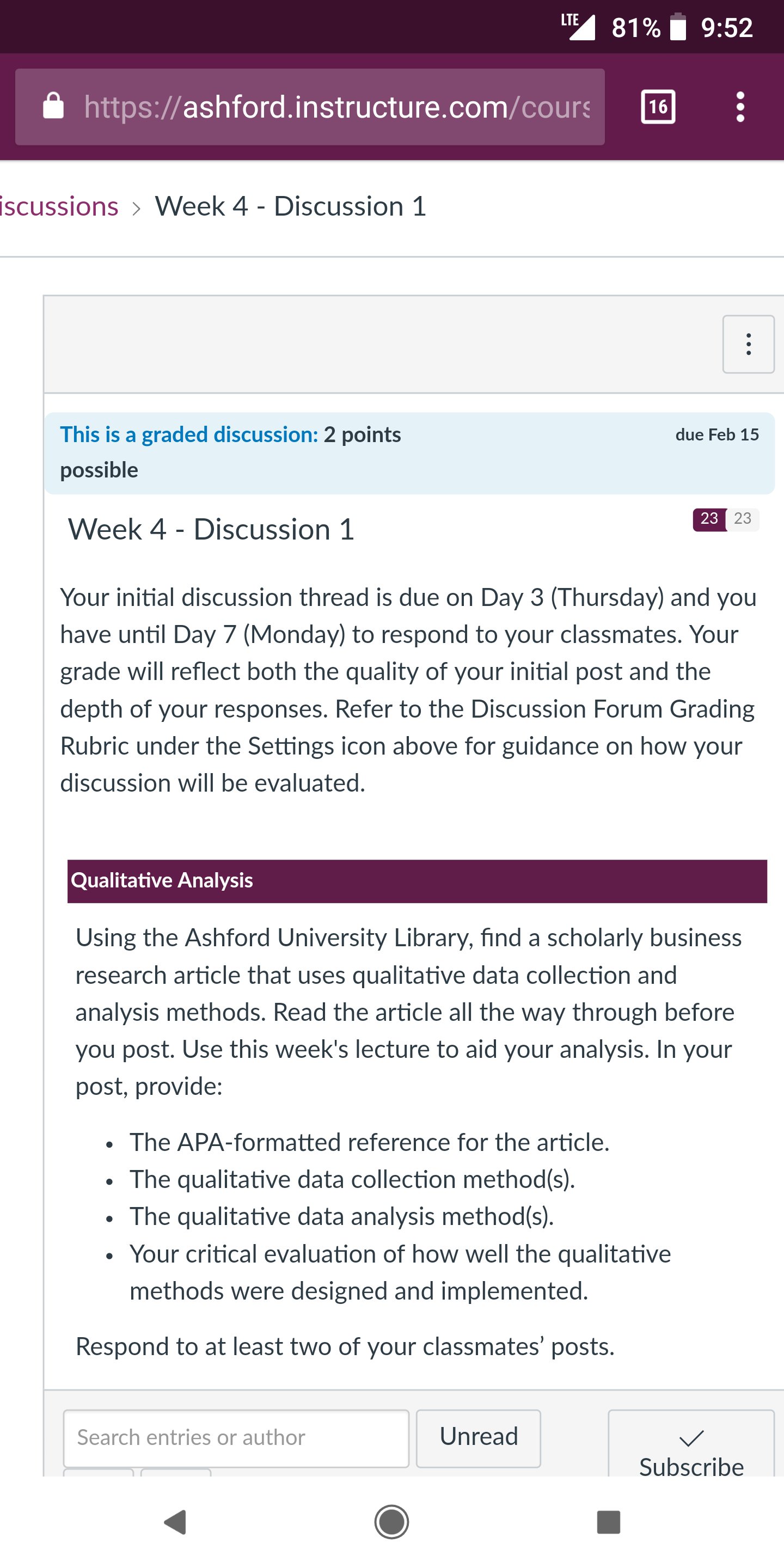Click the Qualitative Analysis header bar
The width and height of the screenshot is (784, 1568).
[417, 881]
